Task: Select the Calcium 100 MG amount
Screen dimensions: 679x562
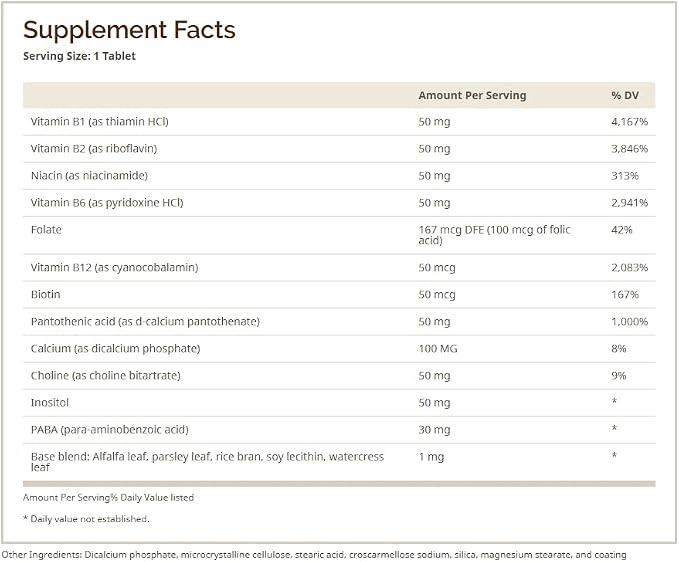Action: click(438, 349)
